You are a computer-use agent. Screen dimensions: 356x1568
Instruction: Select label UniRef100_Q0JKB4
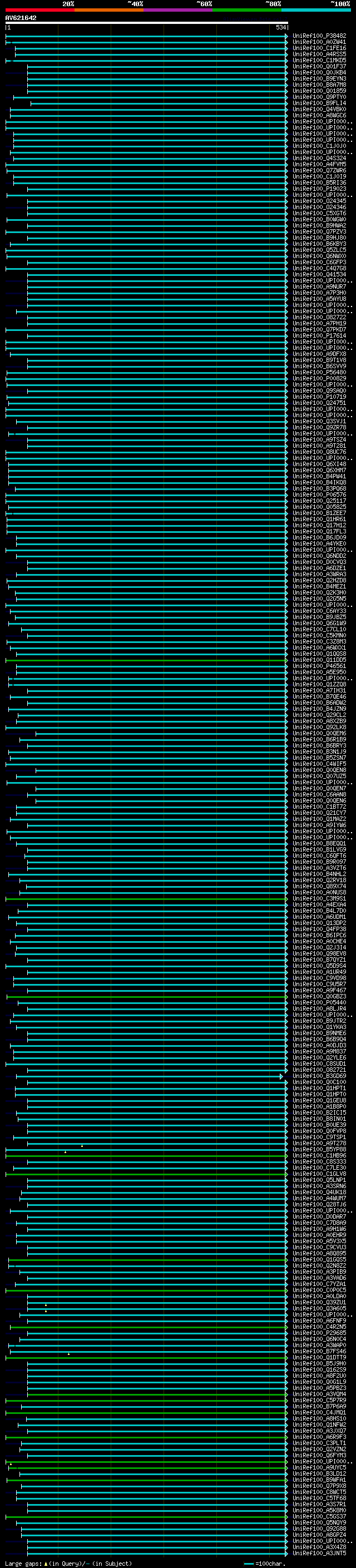tap(319, 72)
